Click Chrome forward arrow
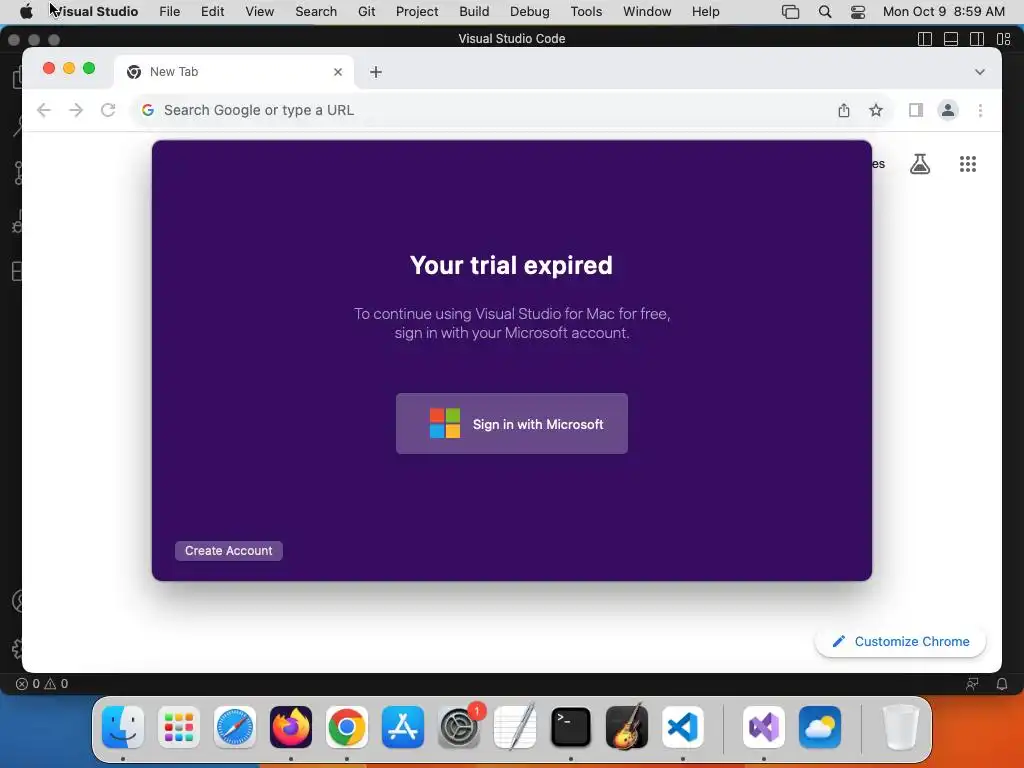The height and width of the screenshot is (768, 1024). pyautogui.click(x=76, y=110)
